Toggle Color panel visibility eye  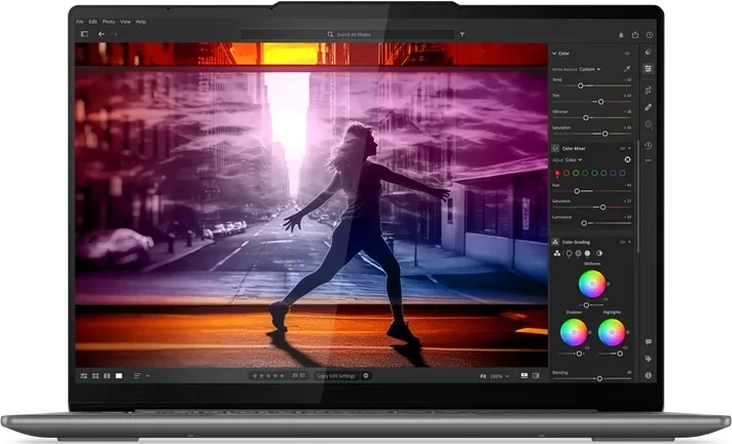pos(628,53)
